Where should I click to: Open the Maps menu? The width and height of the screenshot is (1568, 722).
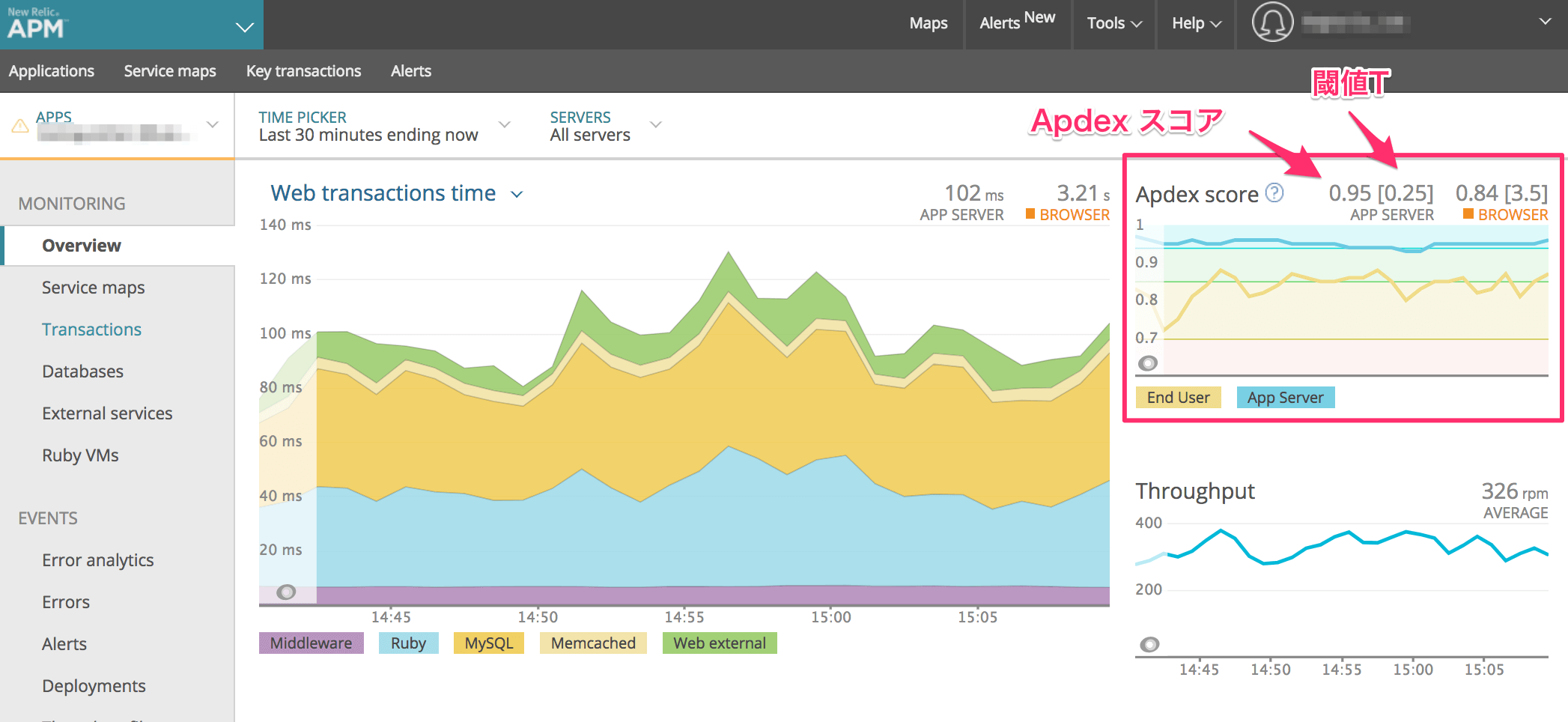928,23
